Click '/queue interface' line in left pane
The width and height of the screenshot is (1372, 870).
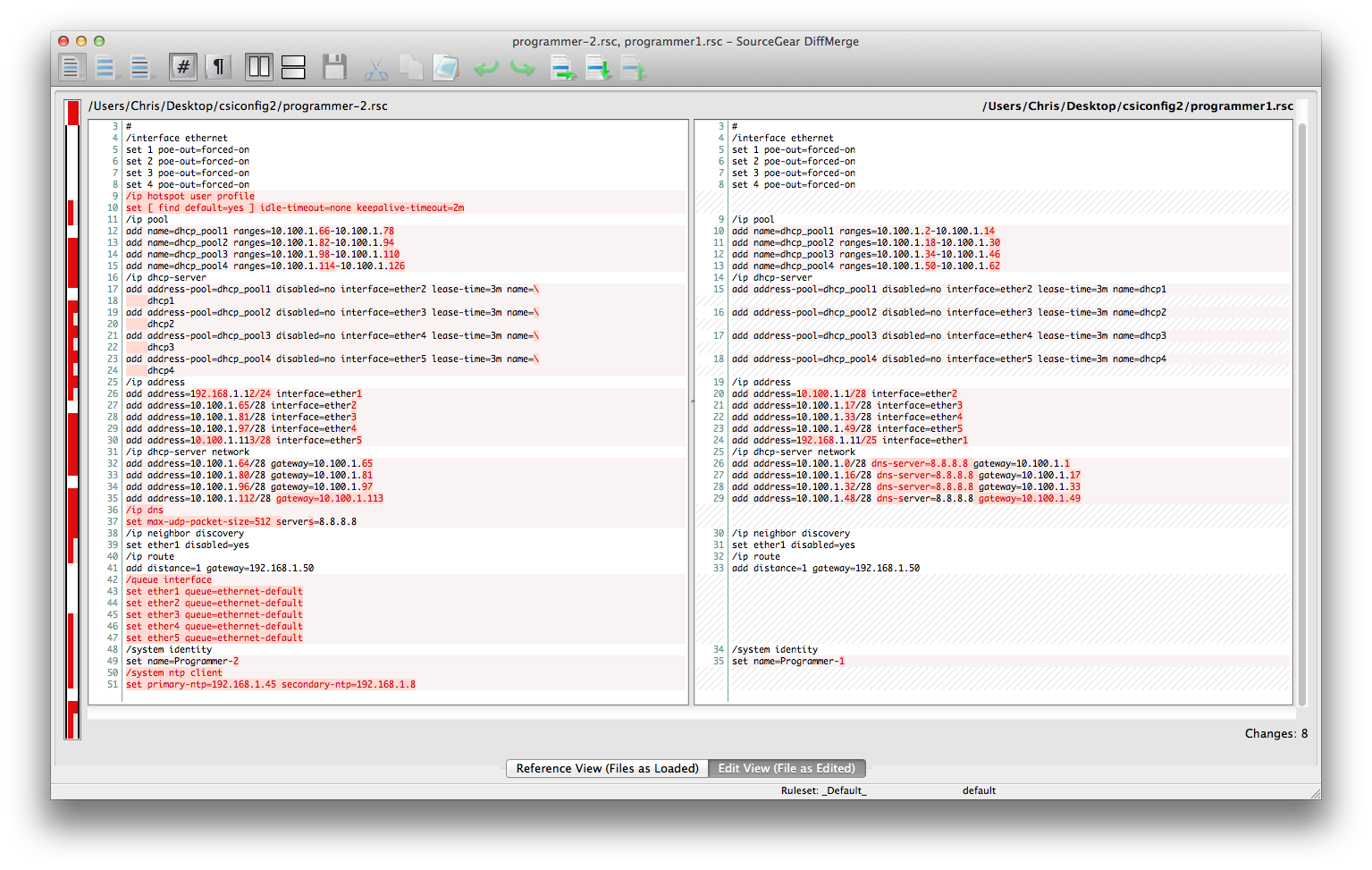point(169,579)
